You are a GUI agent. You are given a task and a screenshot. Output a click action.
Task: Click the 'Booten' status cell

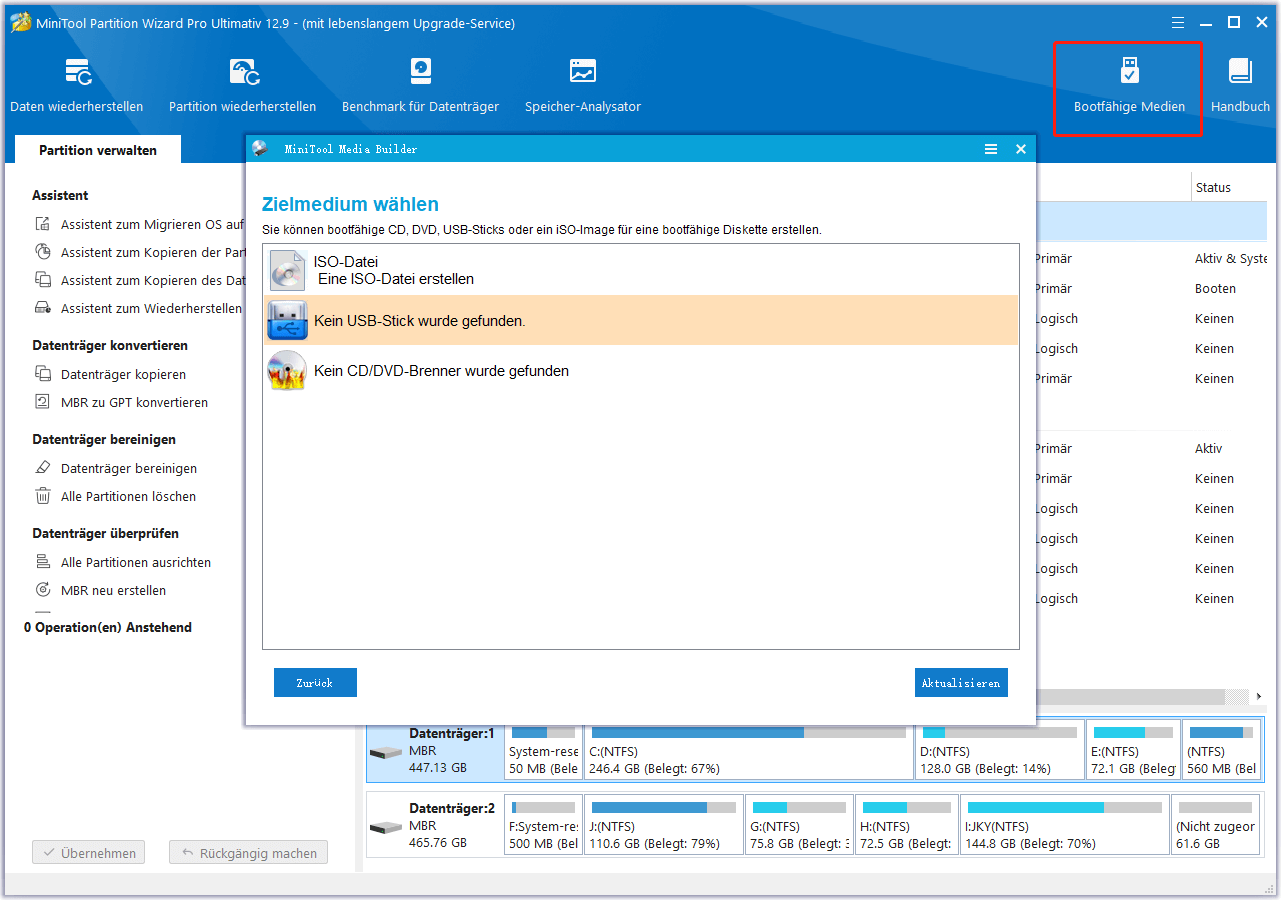[x=1215, y=288]
